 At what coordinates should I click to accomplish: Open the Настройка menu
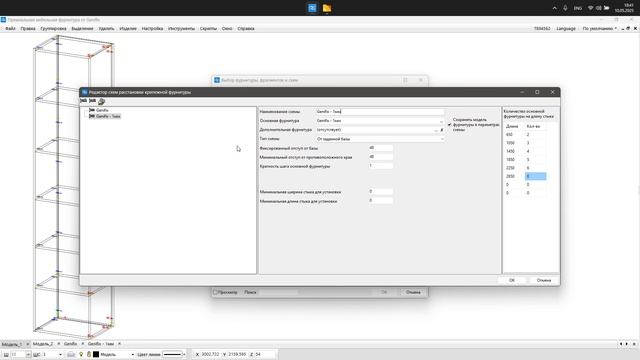152,29
